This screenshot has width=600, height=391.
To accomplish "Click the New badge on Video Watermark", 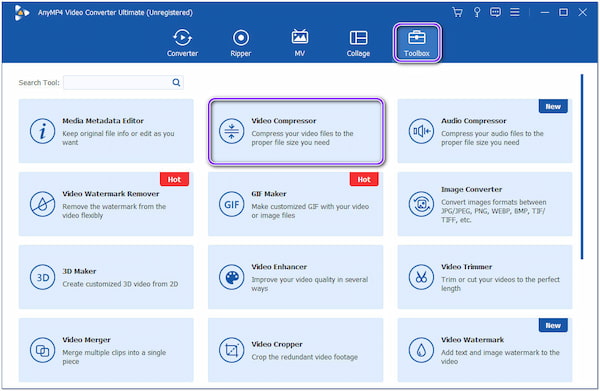I will [x=553, y=325].
